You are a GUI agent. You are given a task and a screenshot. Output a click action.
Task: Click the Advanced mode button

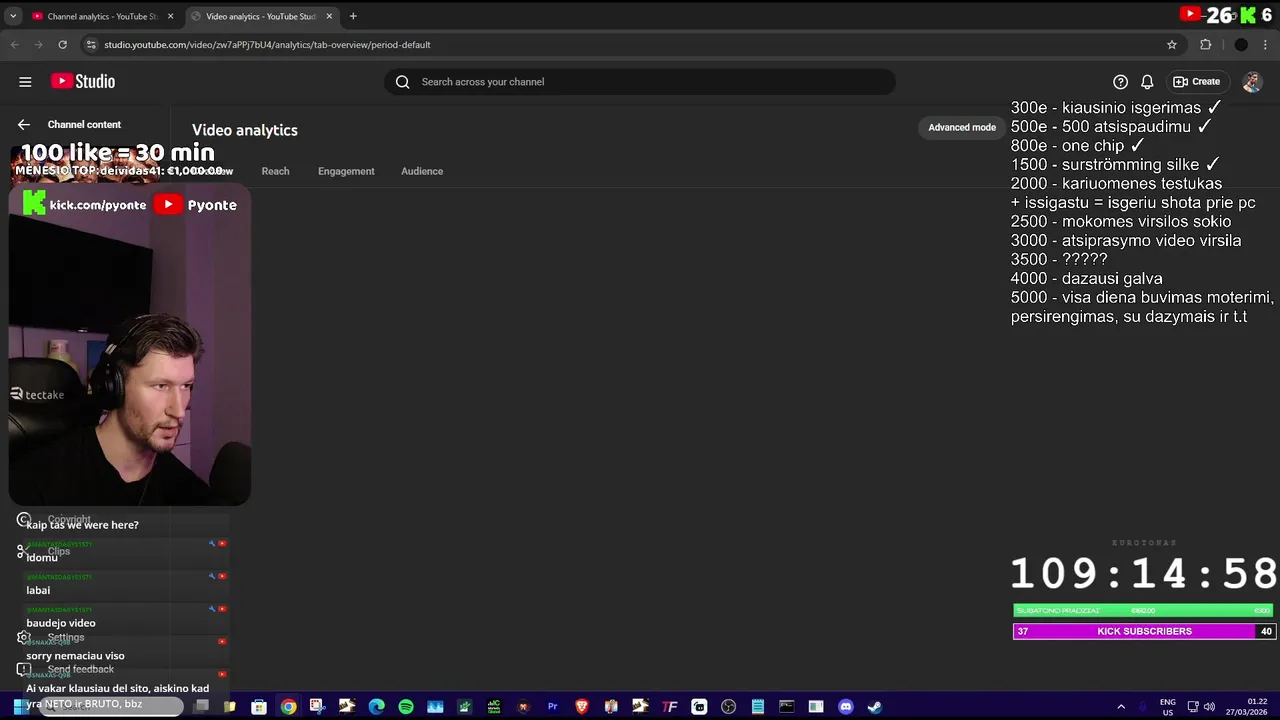[x=962, y=127]
